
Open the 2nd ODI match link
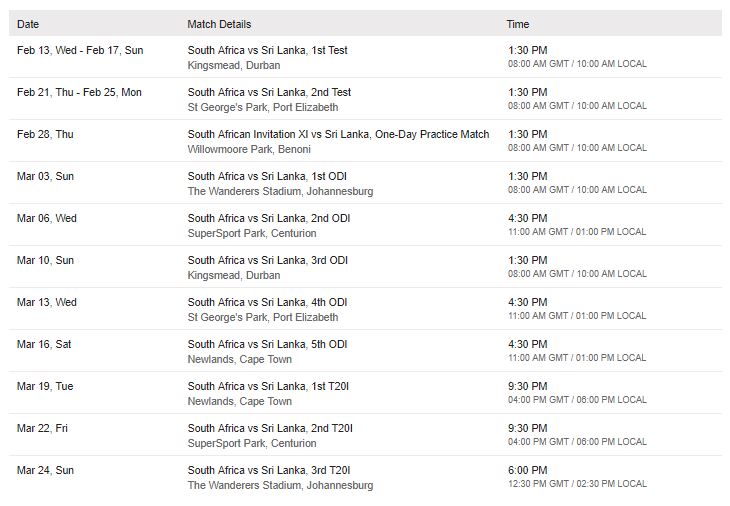point(268,218)
